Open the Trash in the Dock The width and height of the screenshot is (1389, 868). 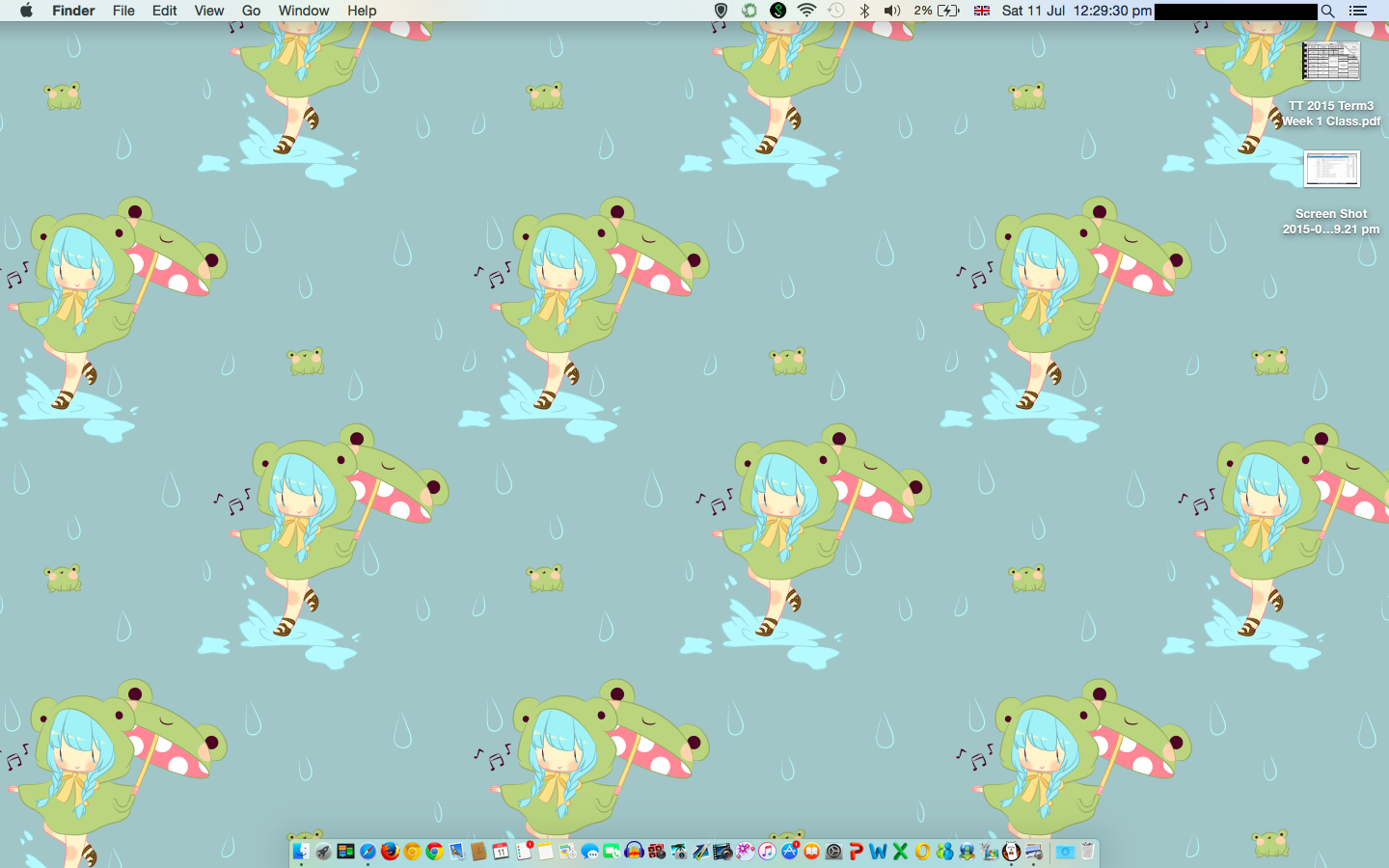pyautogui.click(x=1087, y=852)
